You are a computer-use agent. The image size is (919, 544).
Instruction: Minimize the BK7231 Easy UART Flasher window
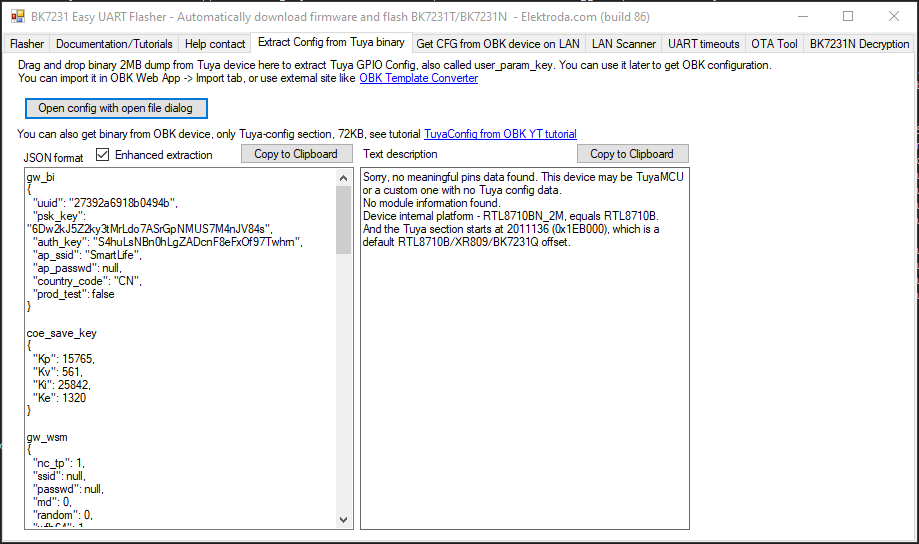pyautogui.click(x=803, y=16)
